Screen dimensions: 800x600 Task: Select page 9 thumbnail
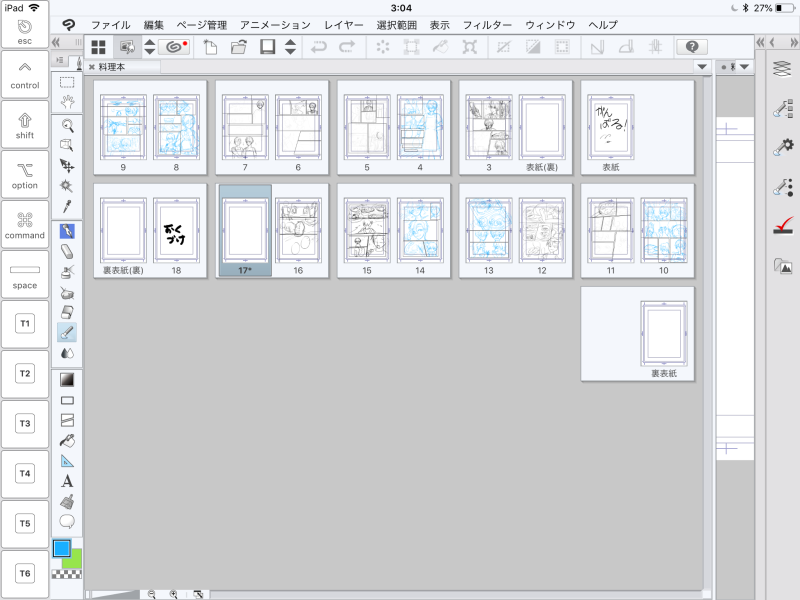tap(123, 128)
